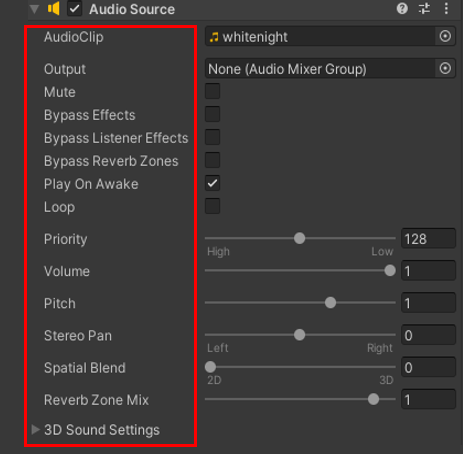The height and width of the screenshot is (454, 463).
Task: Enable the Bypass Effects checkbox
Action: pyautogui.click(x=212, y=114)
